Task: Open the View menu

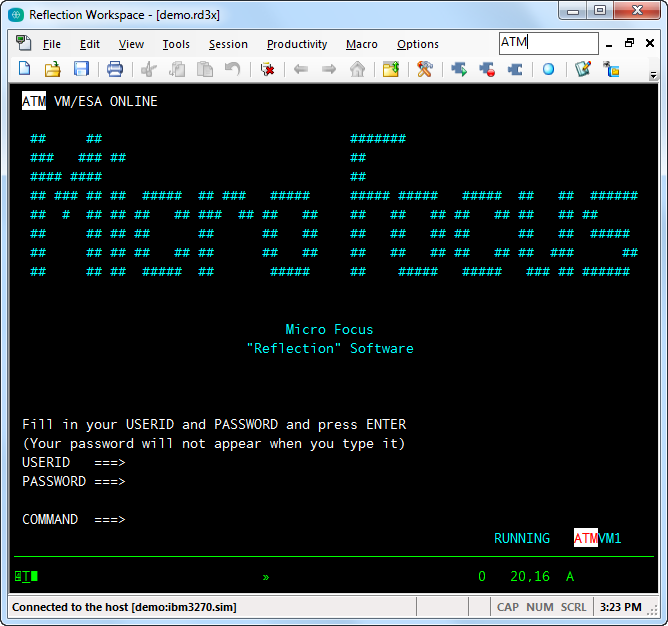Action: 131,44
